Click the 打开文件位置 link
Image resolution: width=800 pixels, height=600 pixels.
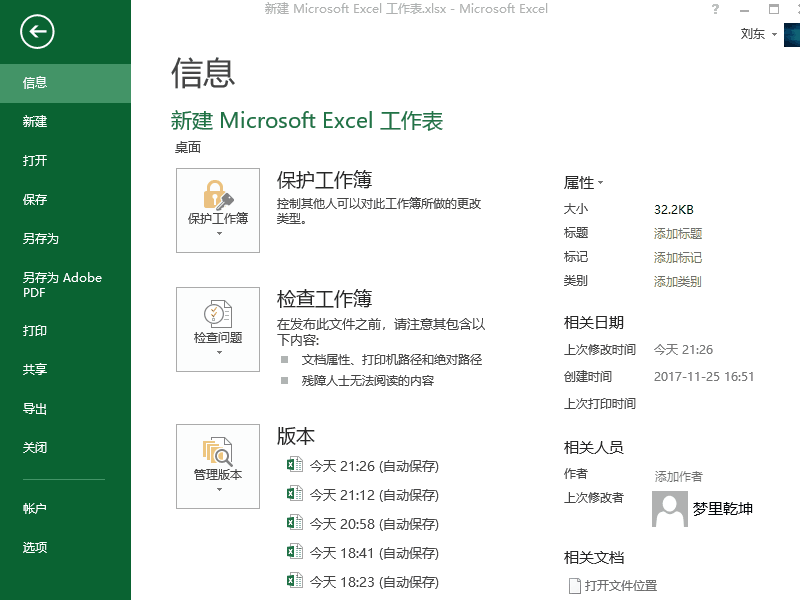[620, 586]
